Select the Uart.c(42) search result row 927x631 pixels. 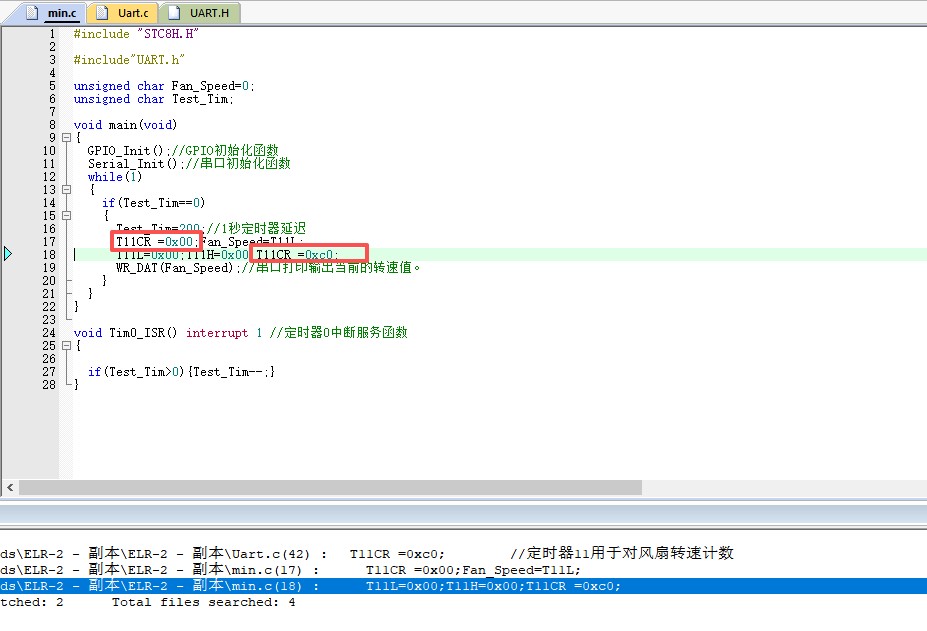464,554
